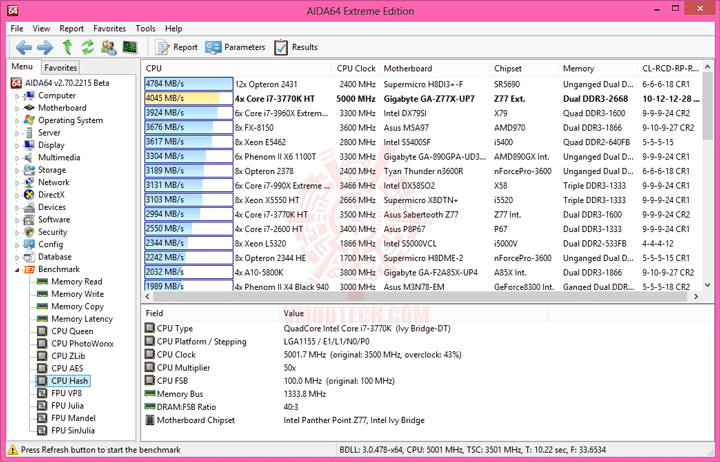The width and height of the screenshot is (720, 462).
Task: Expand the Computer tree node
Action: (17, 96)
